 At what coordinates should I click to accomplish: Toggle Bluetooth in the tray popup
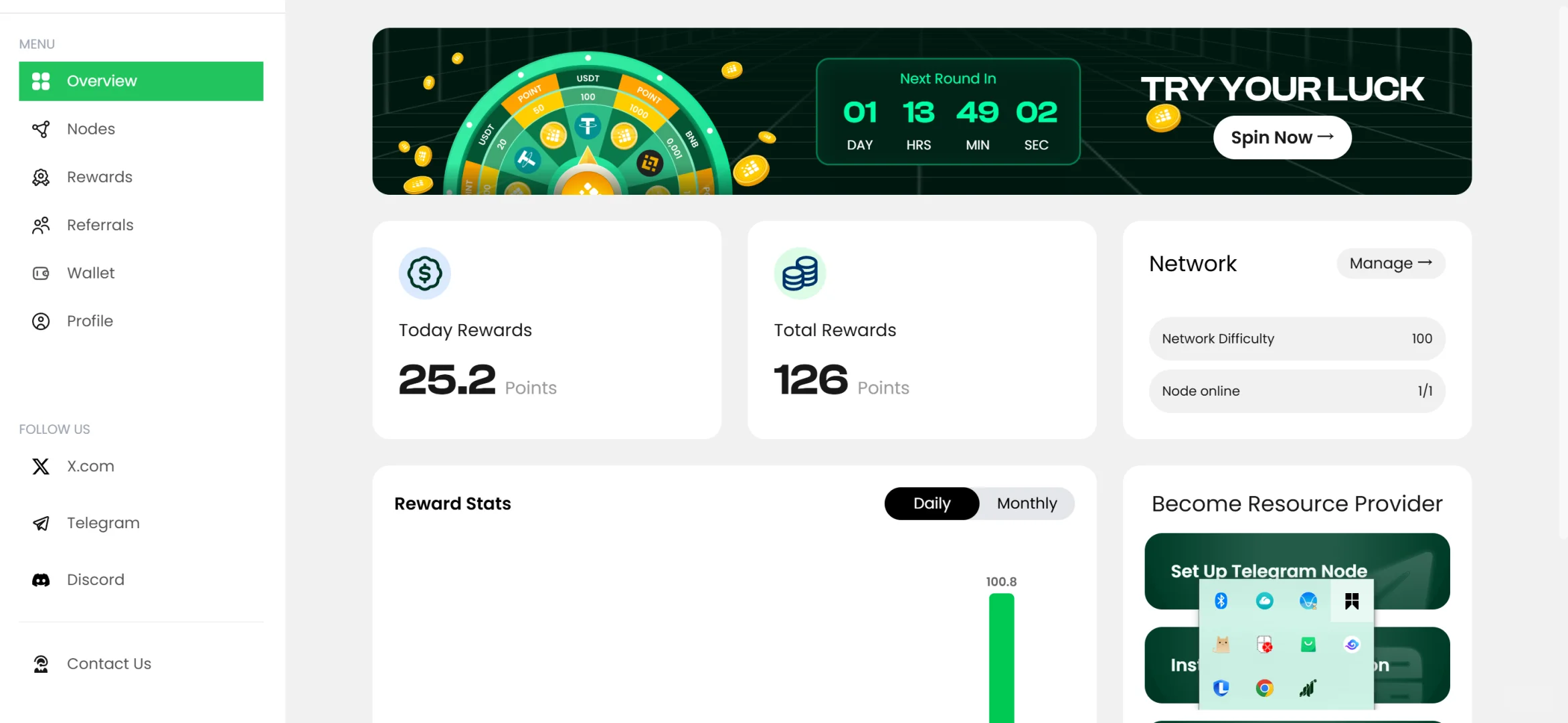click(1221, 600)
